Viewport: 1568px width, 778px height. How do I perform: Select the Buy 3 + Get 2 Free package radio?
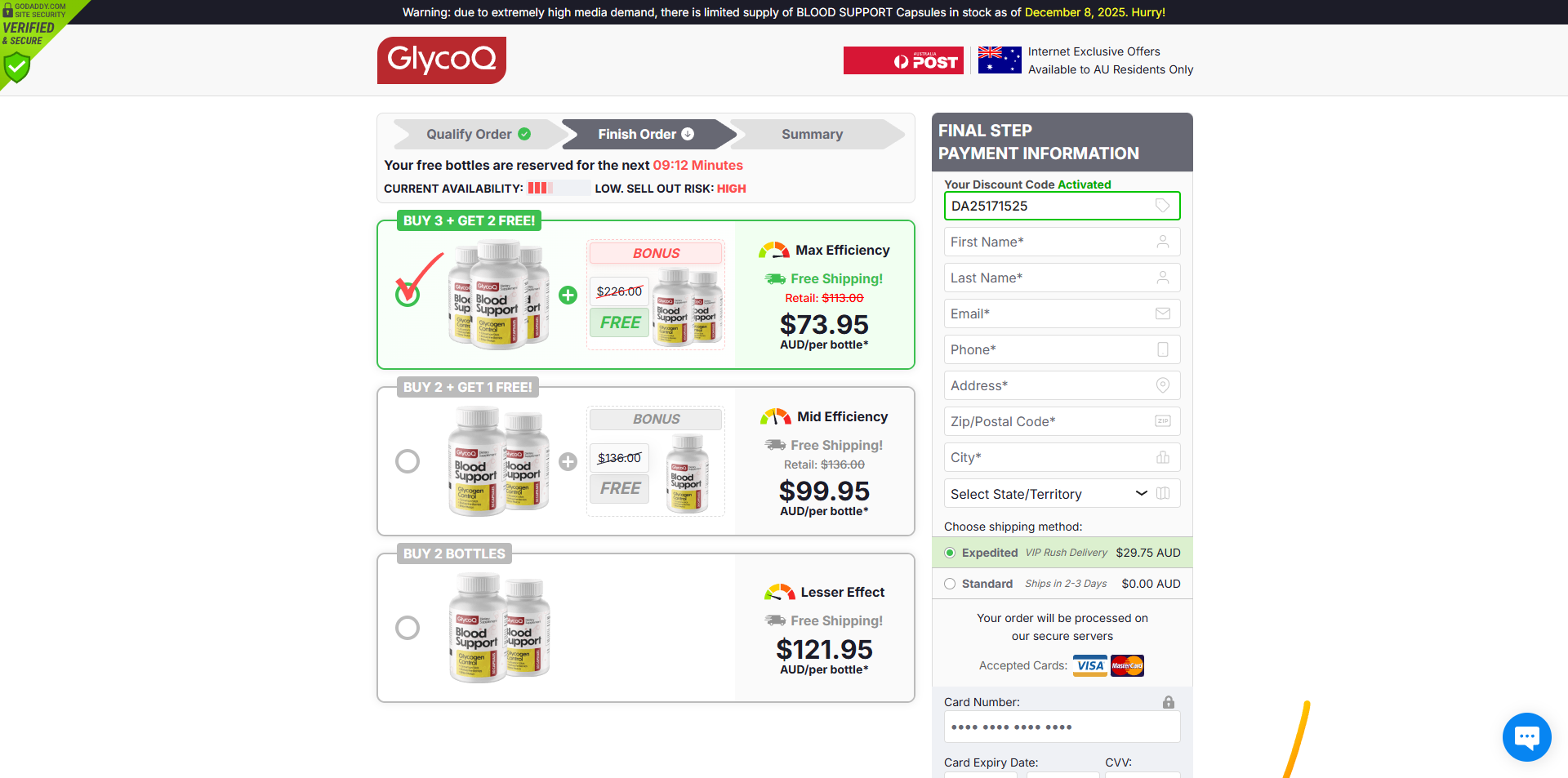click(x=408, y=295)
